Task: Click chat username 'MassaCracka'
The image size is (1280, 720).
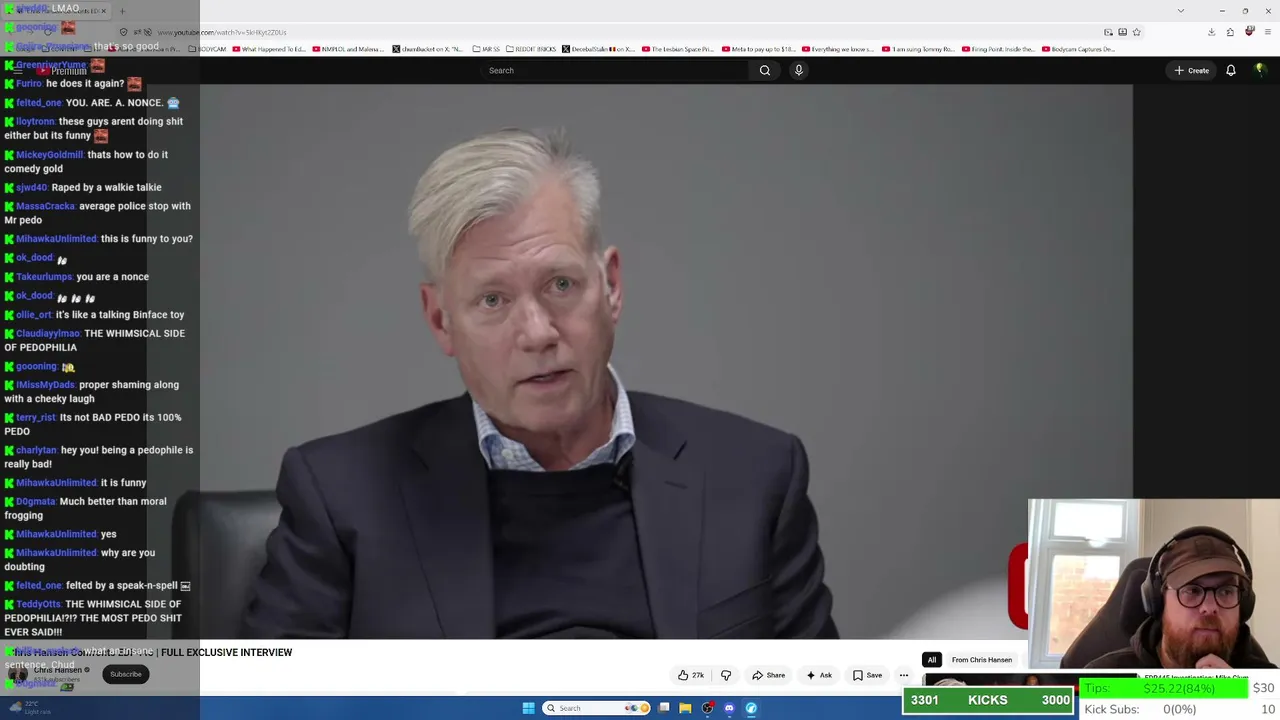Action: coord(45,206)
